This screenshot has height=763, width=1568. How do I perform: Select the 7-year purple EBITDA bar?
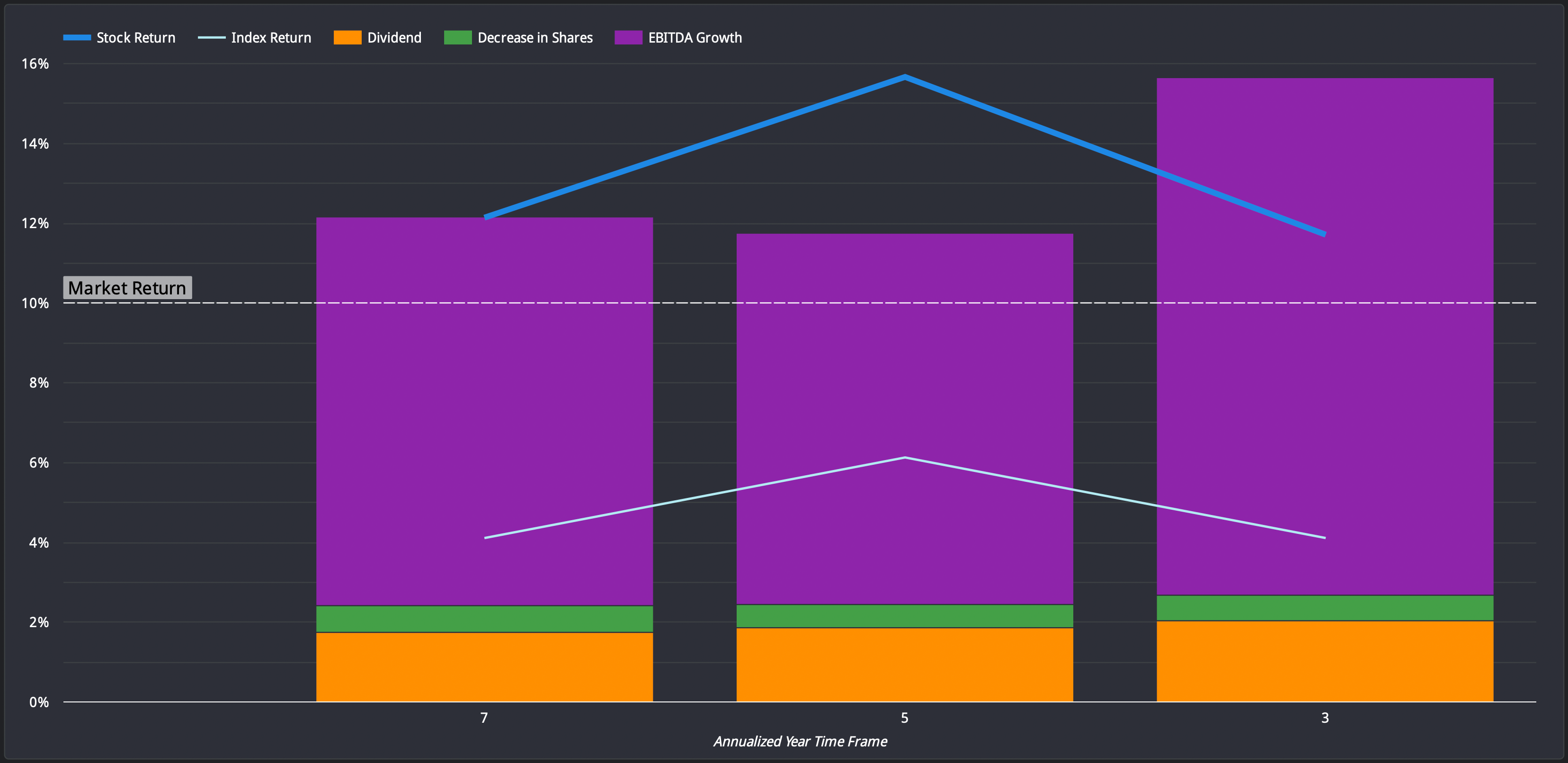tap(484, 414)
